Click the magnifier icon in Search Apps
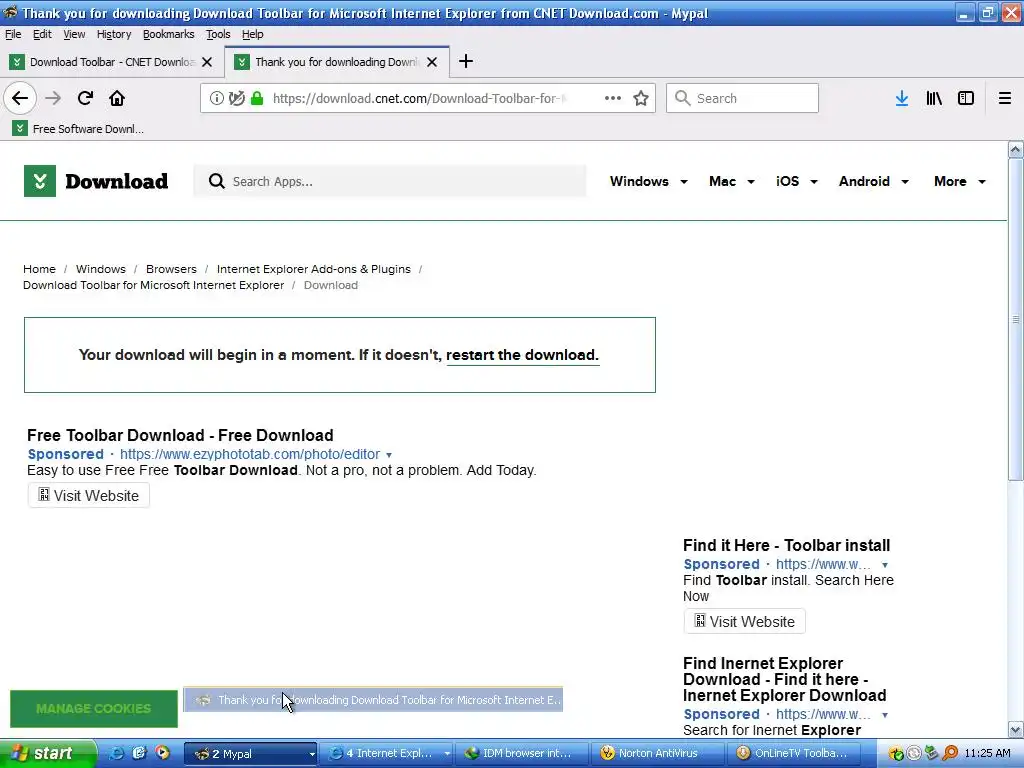This screenshot has width=1024, height=768. (217, 181)
